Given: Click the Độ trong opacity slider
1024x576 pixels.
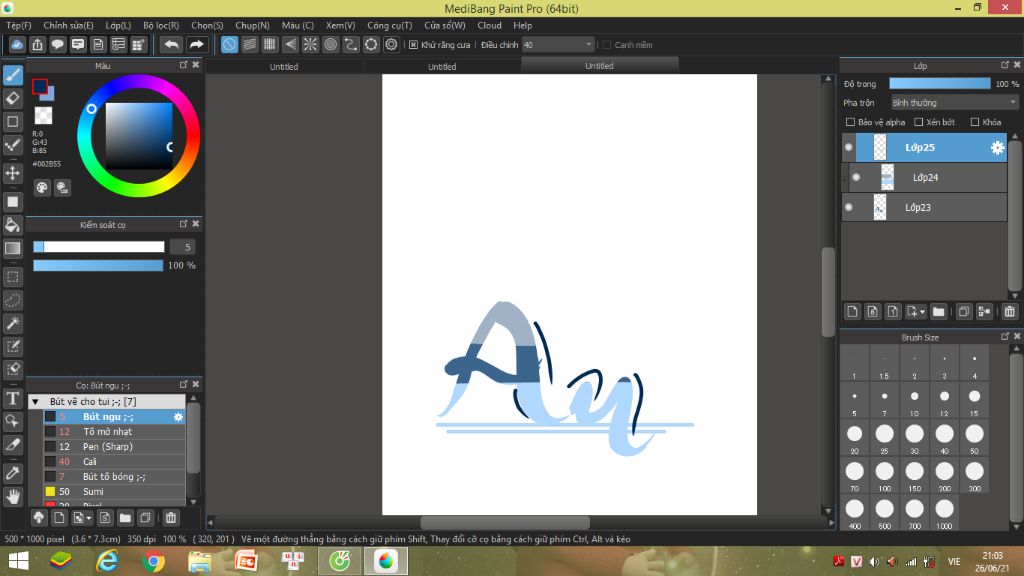Looking at the screenshot, I should point(939,84).
